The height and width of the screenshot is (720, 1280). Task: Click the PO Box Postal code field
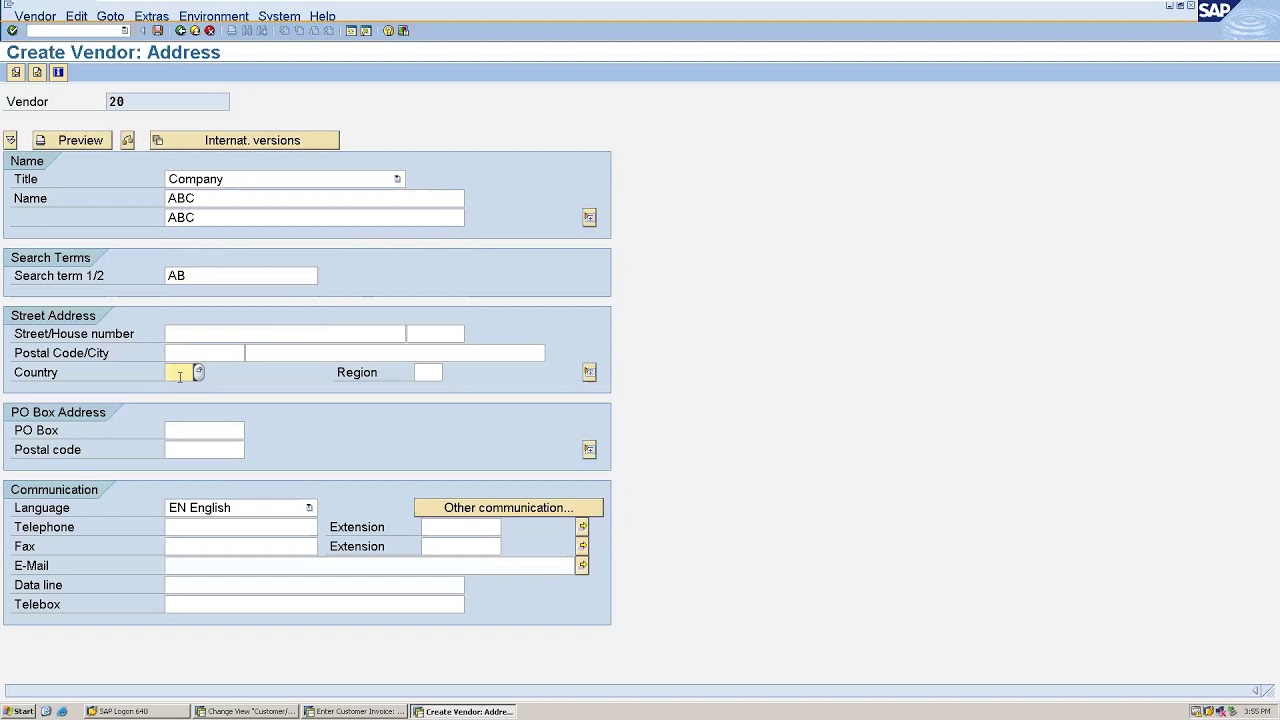204,450
